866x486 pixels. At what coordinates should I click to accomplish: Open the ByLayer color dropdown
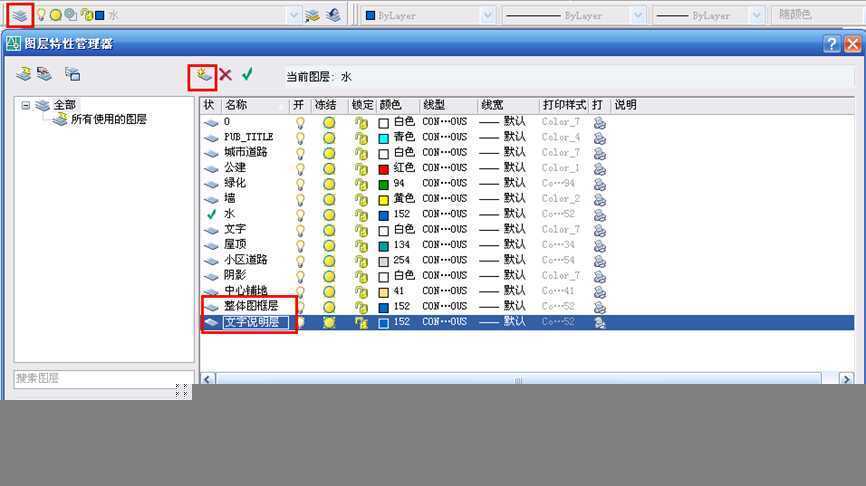click(x=487, y=15)
